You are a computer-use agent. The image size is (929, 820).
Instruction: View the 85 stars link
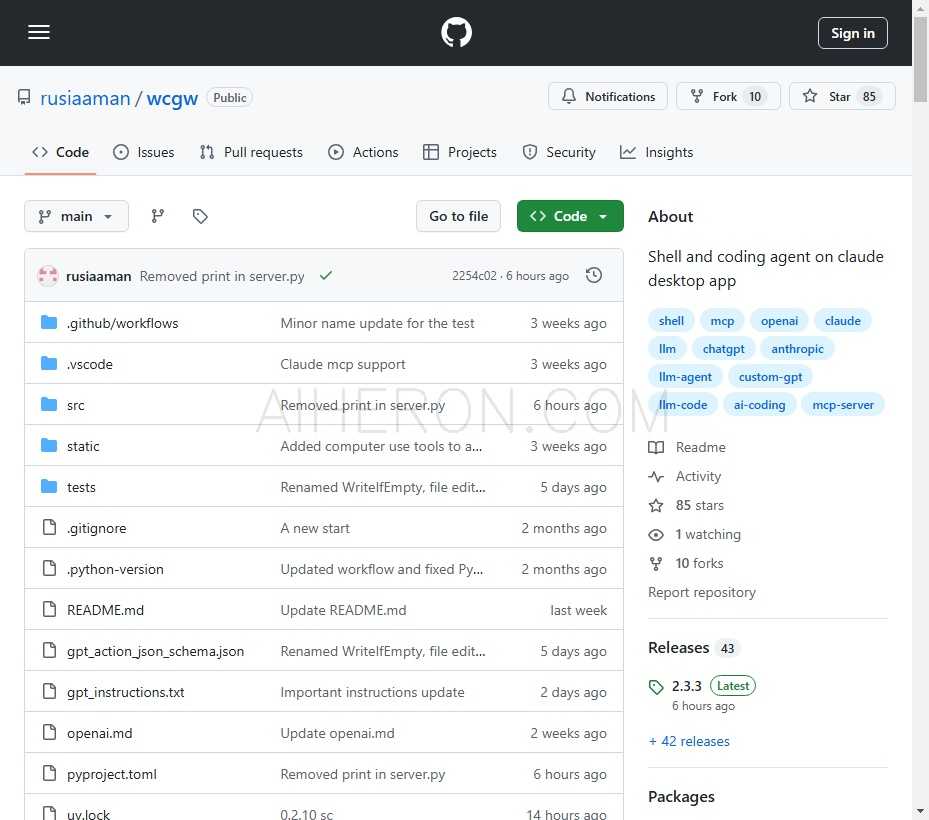[687, 505]
